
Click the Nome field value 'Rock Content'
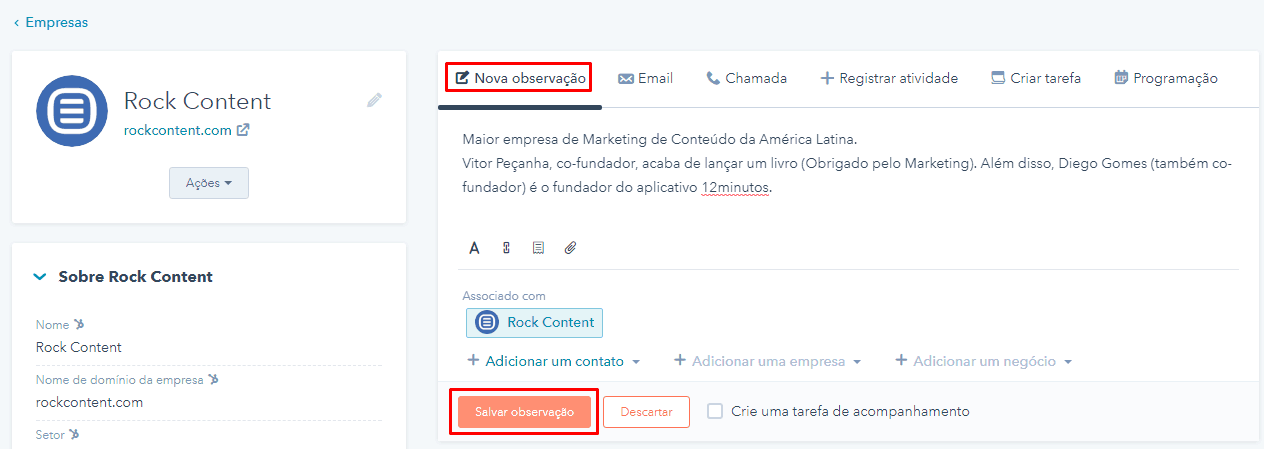[79, 347]
